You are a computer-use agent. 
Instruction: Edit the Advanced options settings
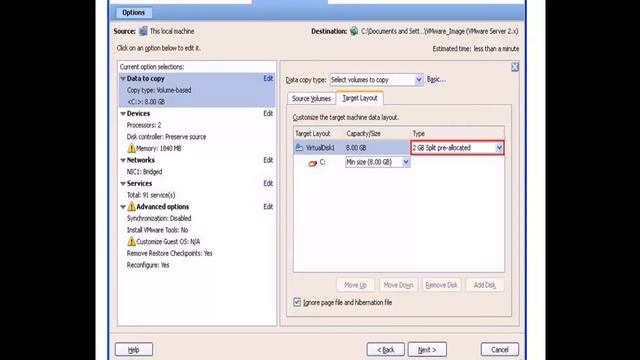tap(268, 207)
